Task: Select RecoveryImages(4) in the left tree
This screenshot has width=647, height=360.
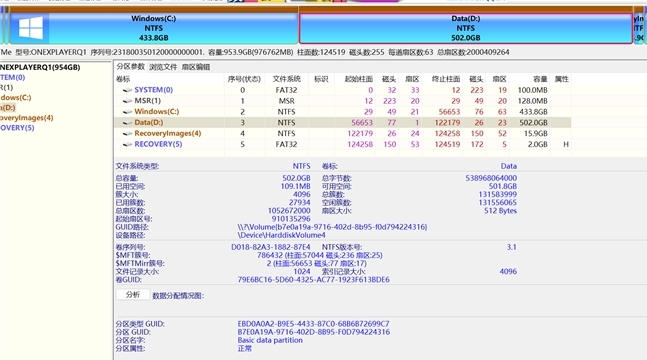Action: 27,118
